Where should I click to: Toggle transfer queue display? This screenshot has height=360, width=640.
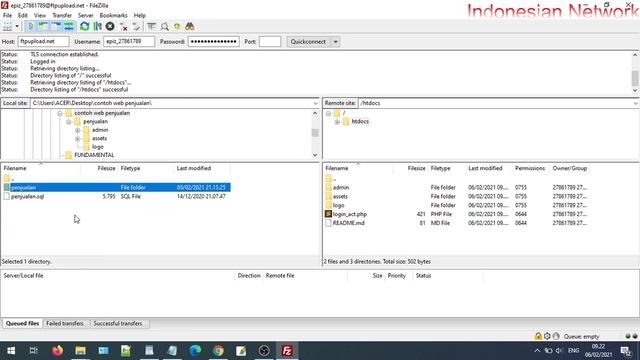69,27
